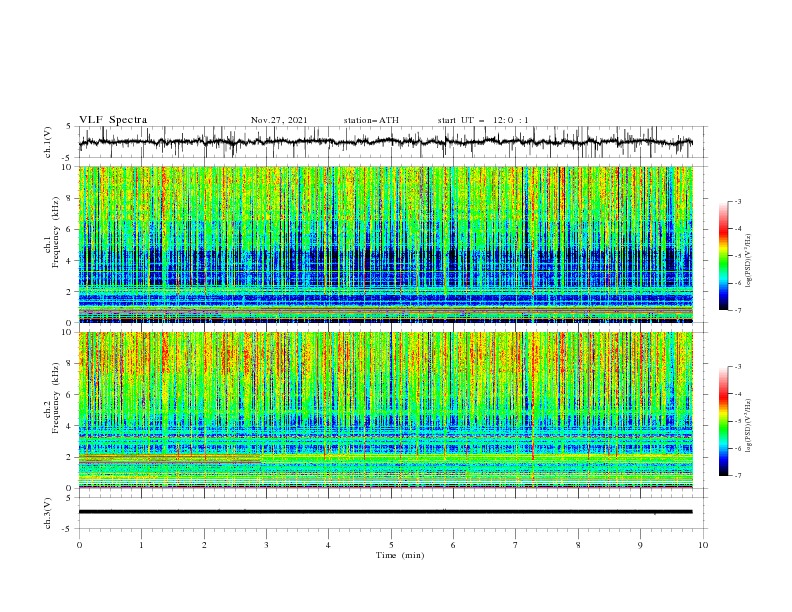Click the "station=ATH" label
792x612 pixels.
click(371, 120)
